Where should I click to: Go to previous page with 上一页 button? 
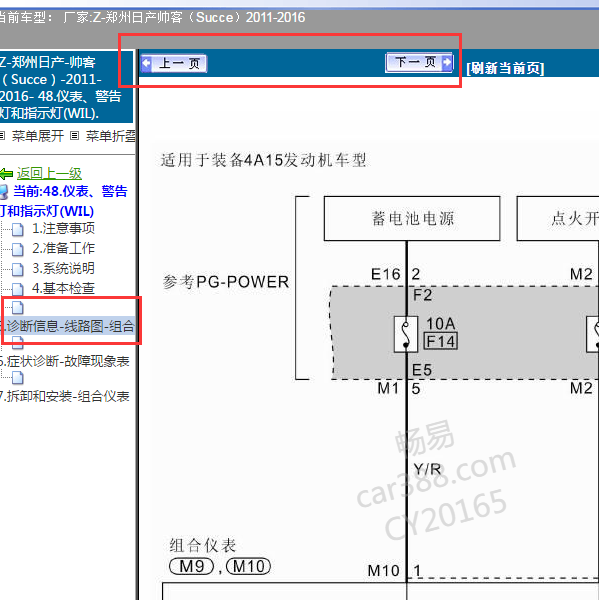click(174, 64)
